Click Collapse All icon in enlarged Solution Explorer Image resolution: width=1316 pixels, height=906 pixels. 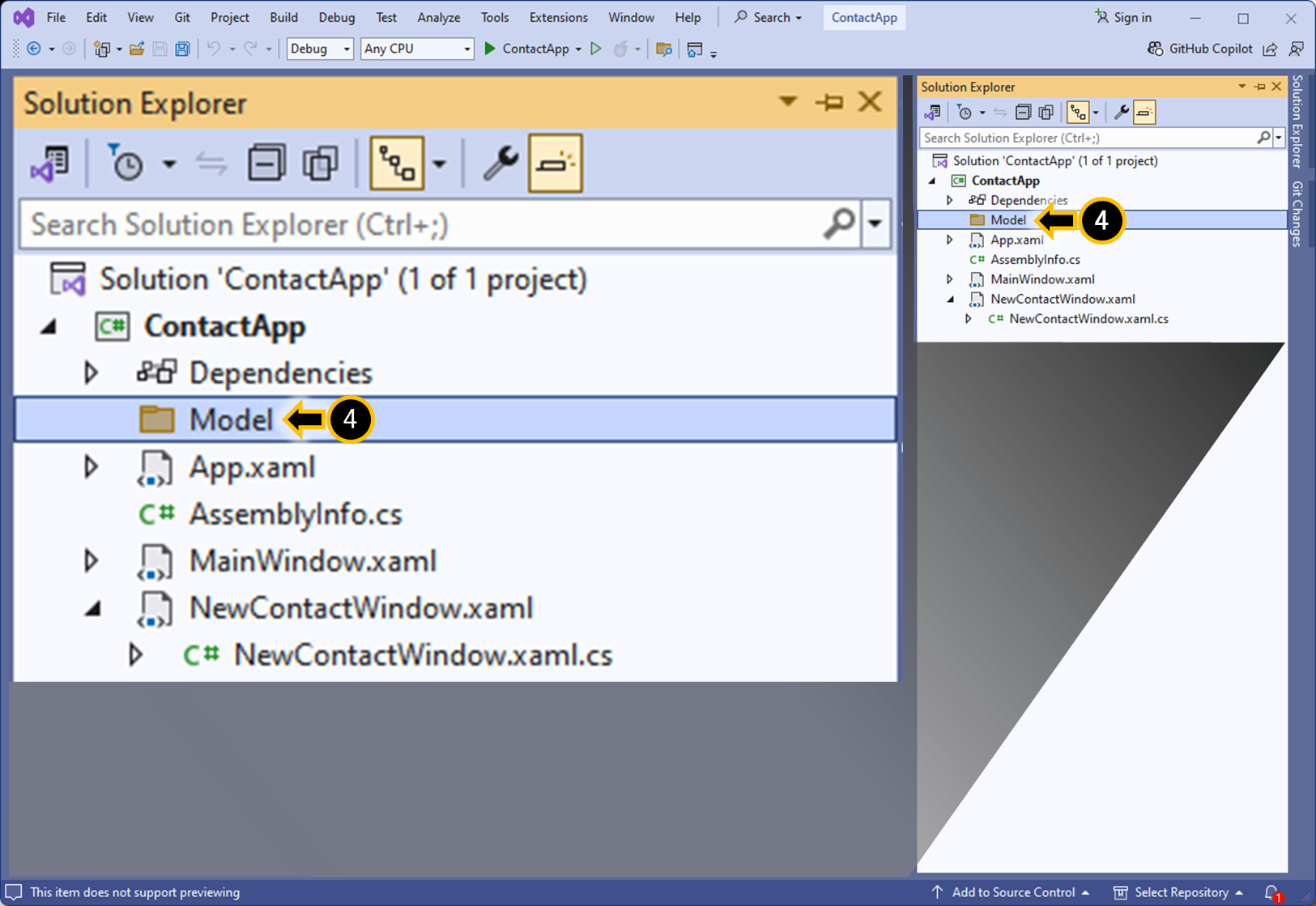tap(266, 164)
